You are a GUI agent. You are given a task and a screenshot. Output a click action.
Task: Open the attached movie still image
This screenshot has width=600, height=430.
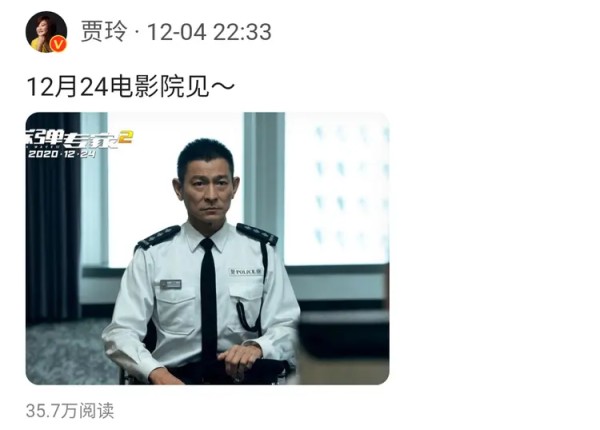[207, 248]
